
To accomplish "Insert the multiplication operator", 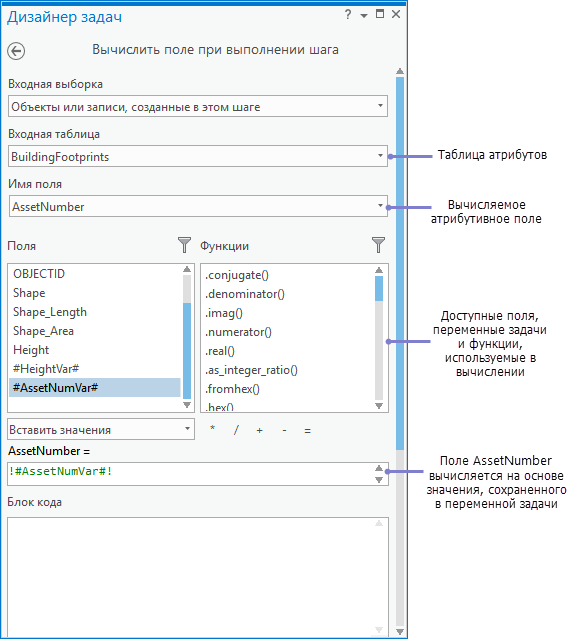I will (213, 429).
